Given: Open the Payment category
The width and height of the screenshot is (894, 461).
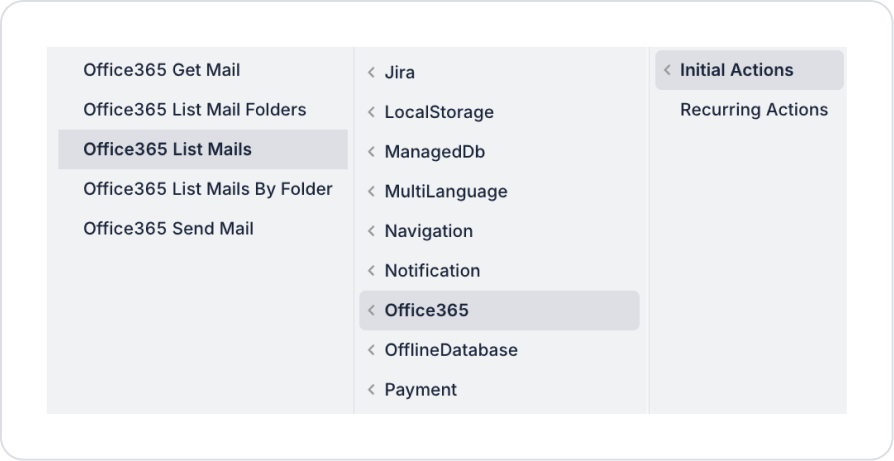Looking at the screenshot, I should [499, 390].
